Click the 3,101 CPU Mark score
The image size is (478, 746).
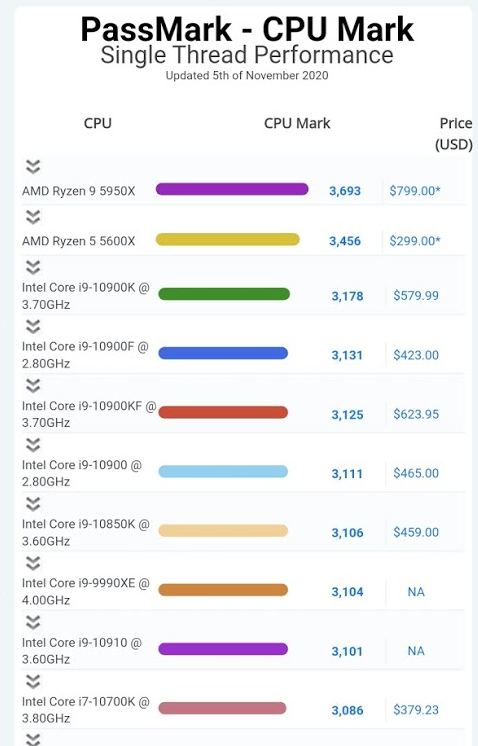[347, 651]
